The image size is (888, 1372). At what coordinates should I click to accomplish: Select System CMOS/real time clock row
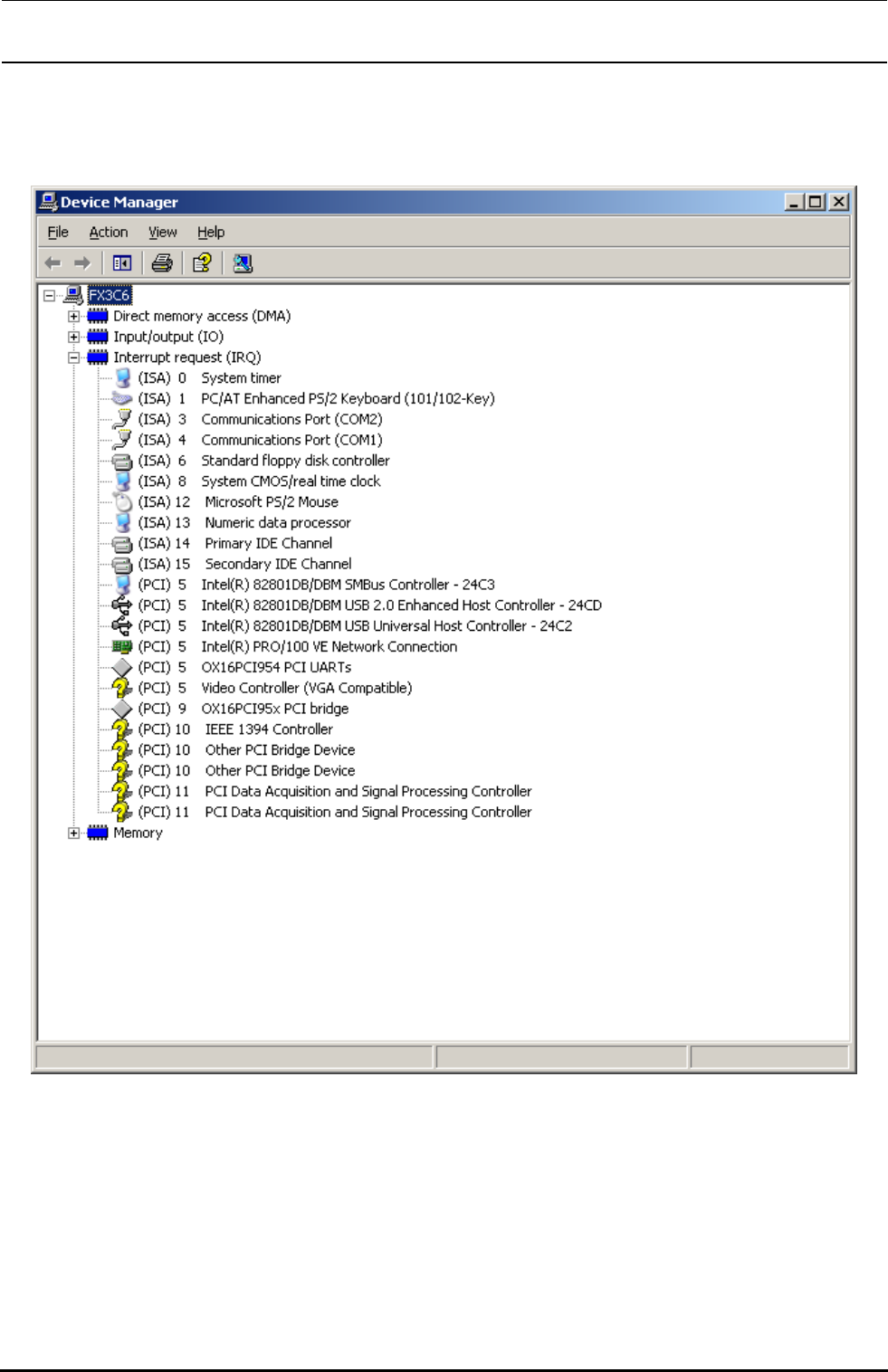[259, 481]
